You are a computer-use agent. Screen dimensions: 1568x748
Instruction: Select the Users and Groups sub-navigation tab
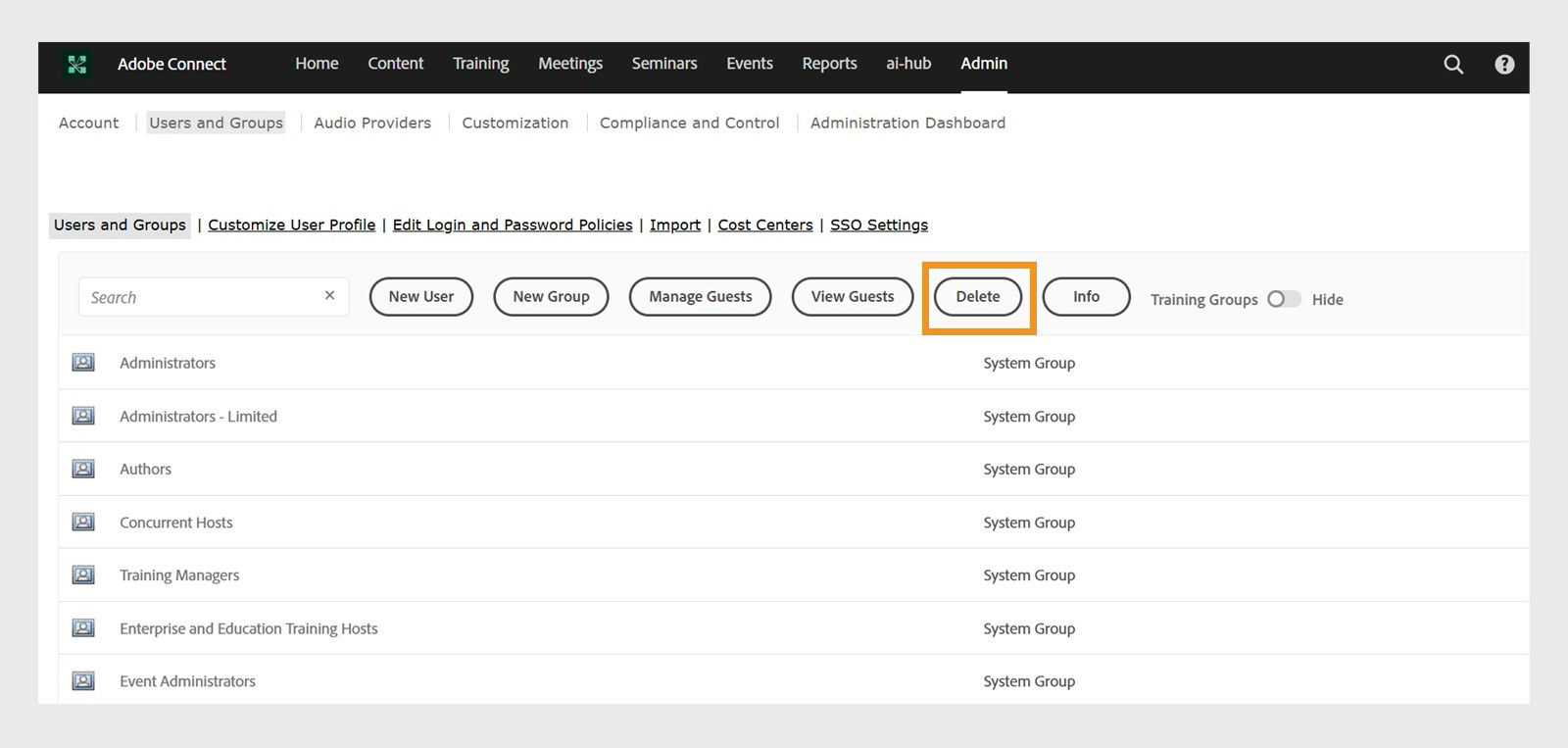(x=216, y=123)
